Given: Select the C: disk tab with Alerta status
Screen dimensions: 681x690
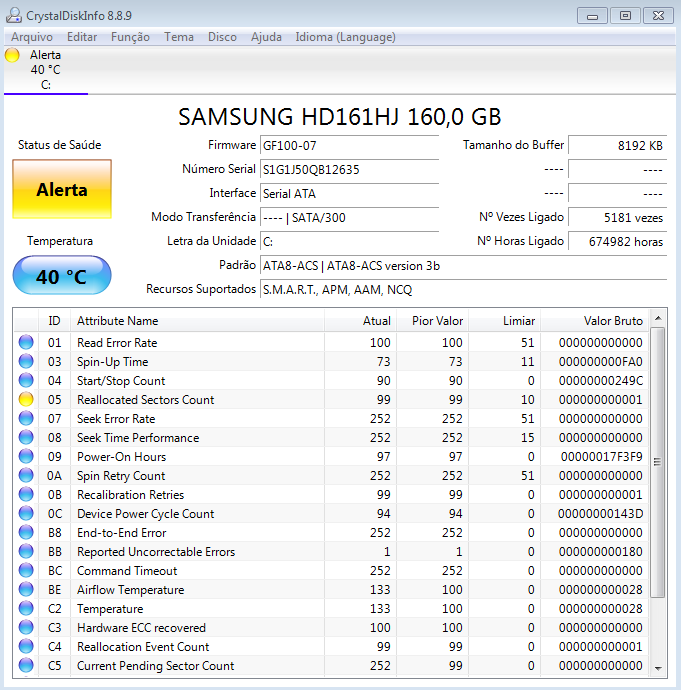Looking at the screenshot, I should click(x=46, y=70).
